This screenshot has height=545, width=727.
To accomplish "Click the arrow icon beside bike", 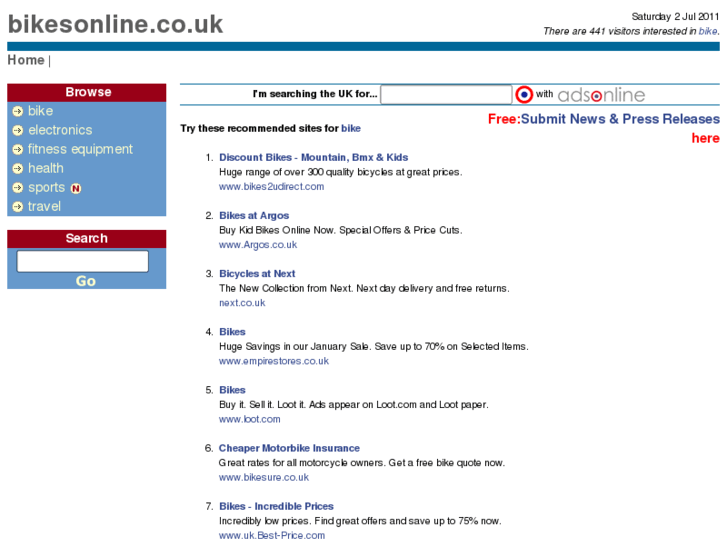I will [x=18, y=111].
